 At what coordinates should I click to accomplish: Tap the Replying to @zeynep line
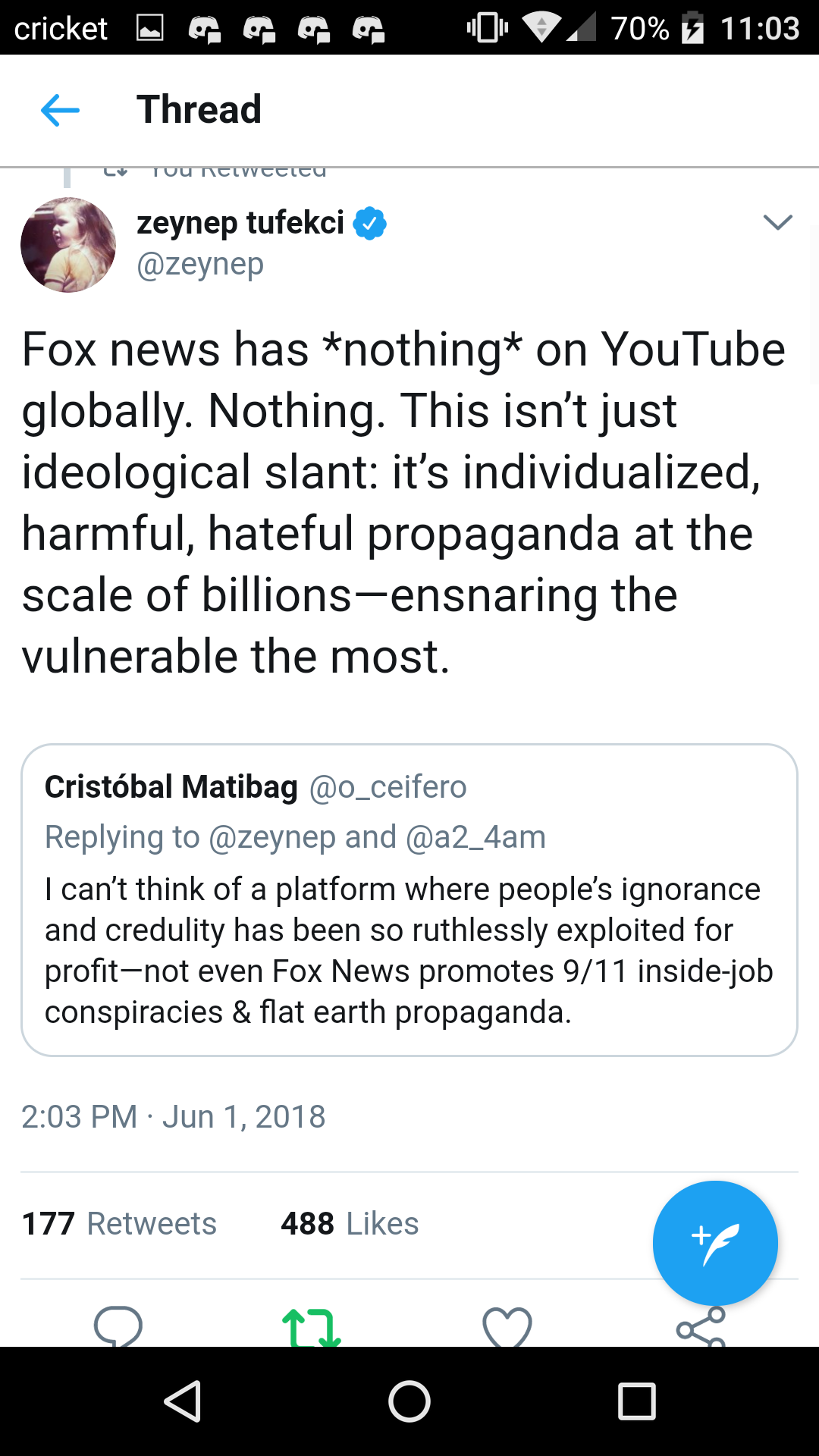tap(295, 837)
